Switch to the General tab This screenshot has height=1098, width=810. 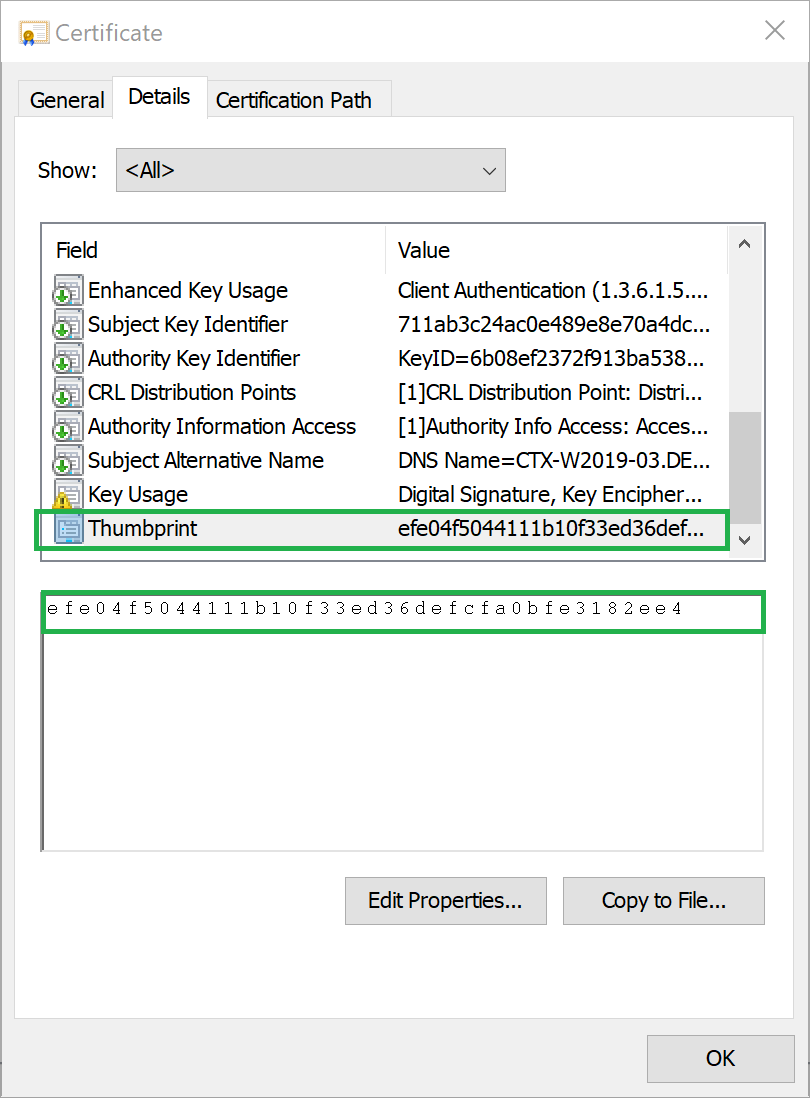(x=67, y=100)
